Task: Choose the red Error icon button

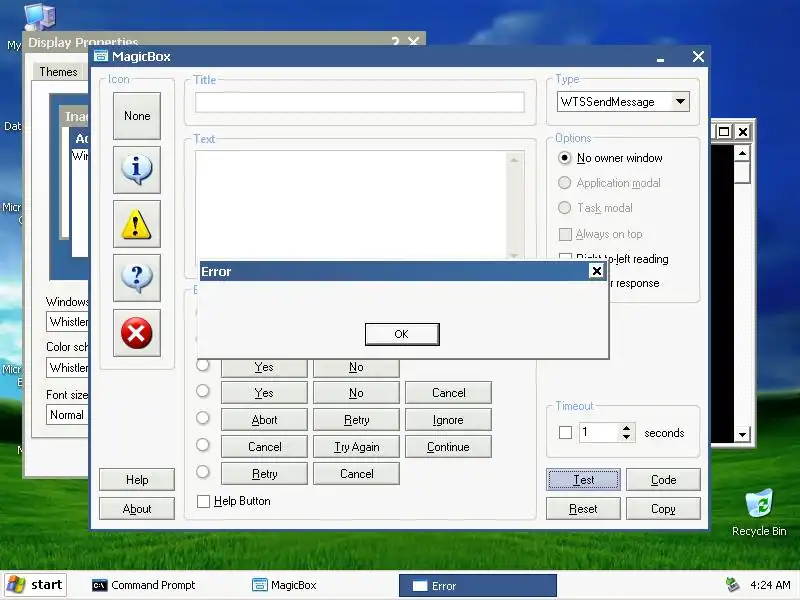Action: [x=137, y=333]
